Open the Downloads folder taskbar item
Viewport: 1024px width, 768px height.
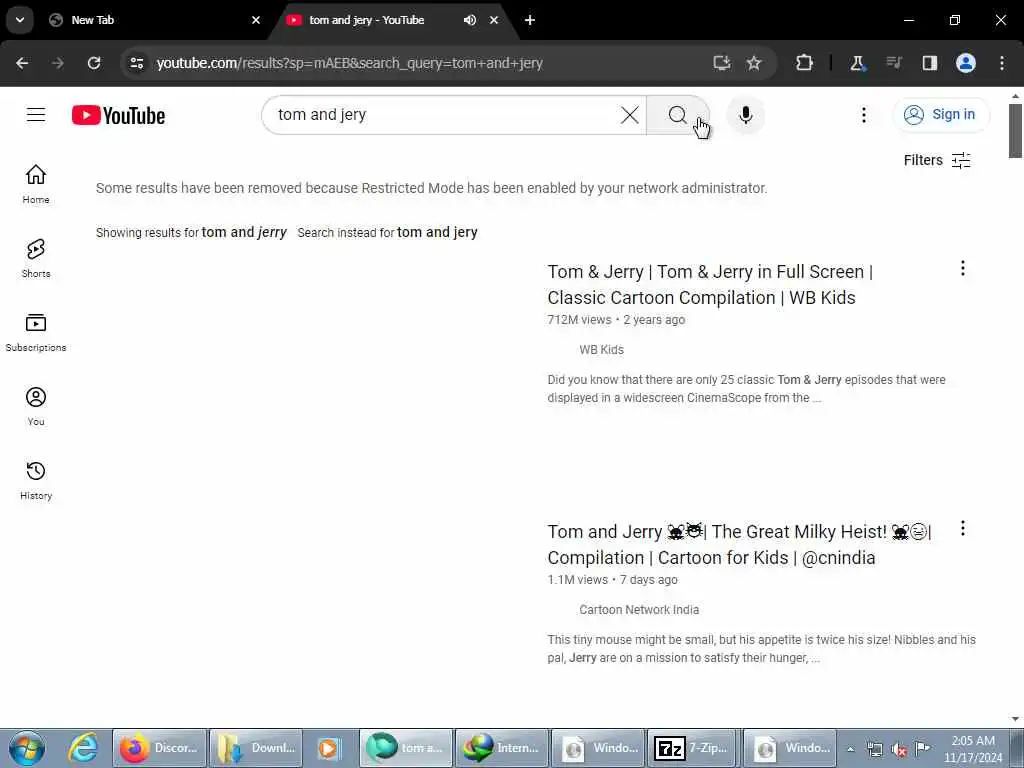click(x=255, y=748)
